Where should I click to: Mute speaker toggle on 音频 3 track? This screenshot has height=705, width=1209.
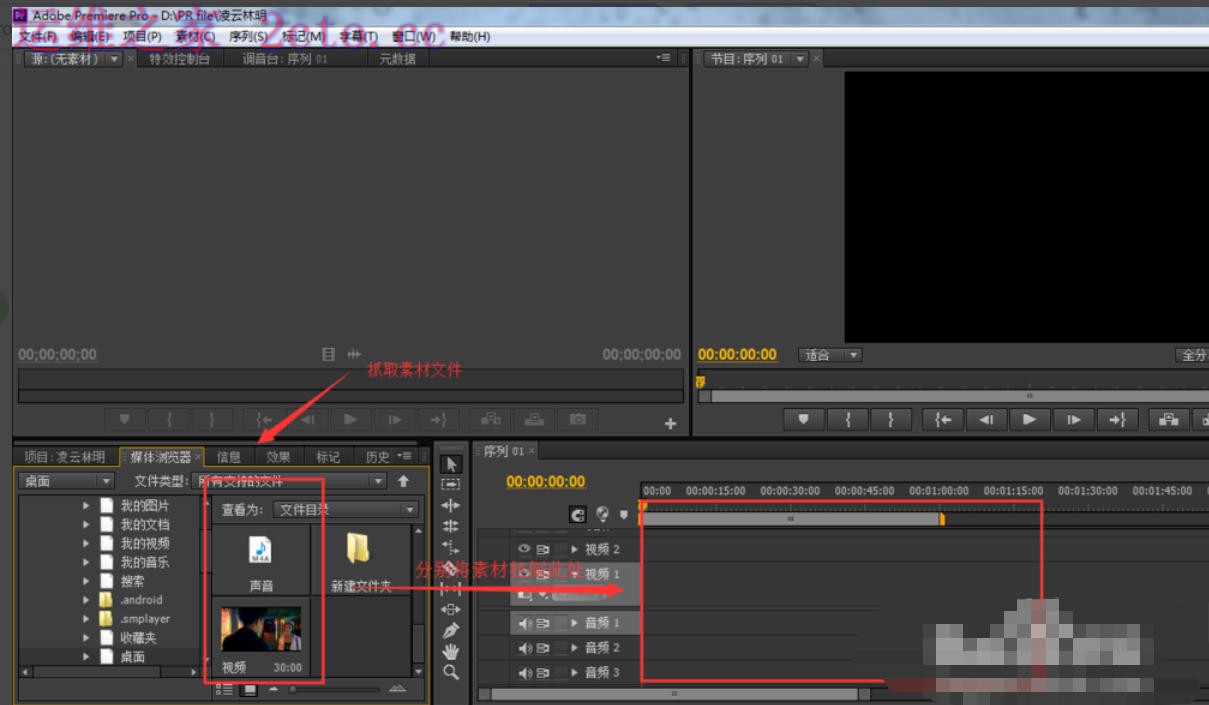(523, 673)
